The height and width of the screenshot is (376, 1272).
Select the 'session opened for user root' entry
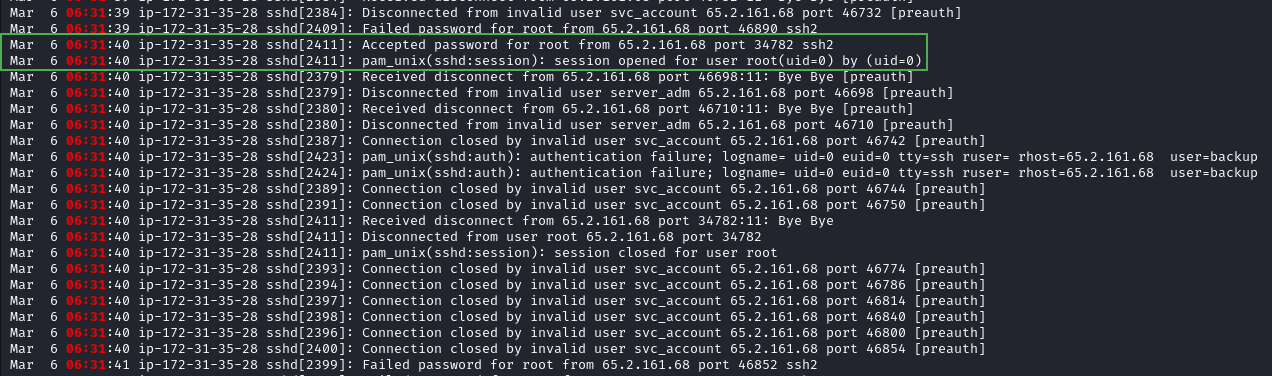(x=465, y=60)
